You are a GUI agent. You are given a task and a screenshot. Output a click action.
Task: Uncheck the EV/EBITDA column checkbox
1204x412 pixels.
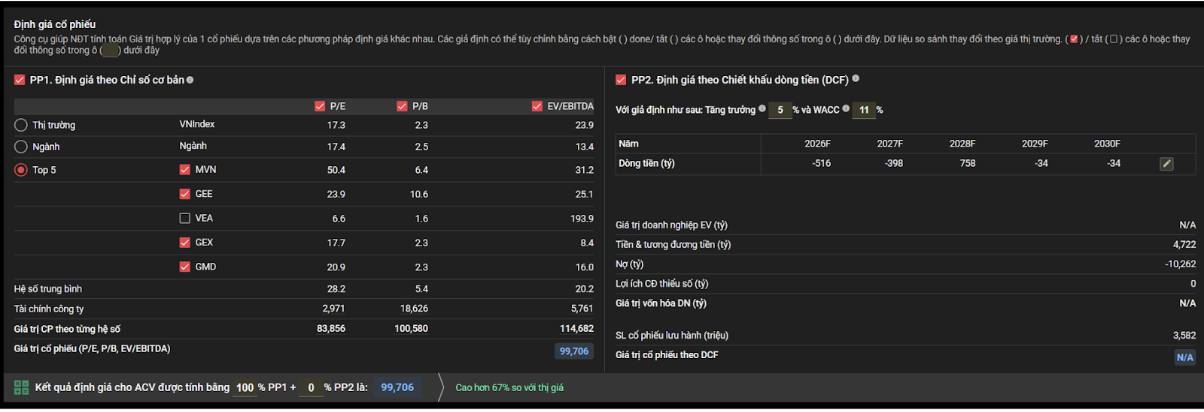click(x=538, y=106)
